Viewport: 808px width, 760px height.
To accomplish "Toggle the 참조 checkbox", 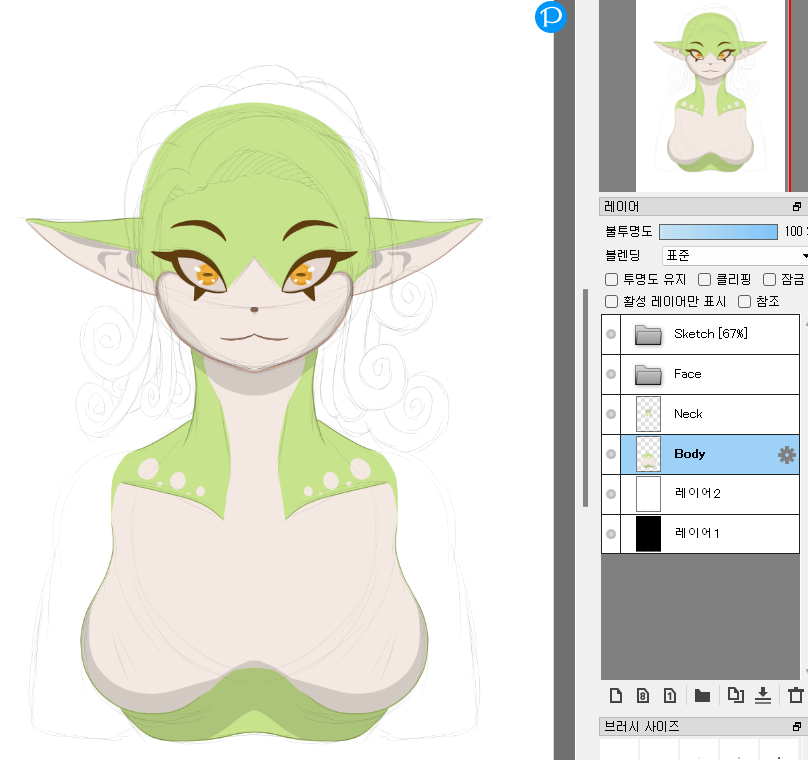I will click(744, 301).
